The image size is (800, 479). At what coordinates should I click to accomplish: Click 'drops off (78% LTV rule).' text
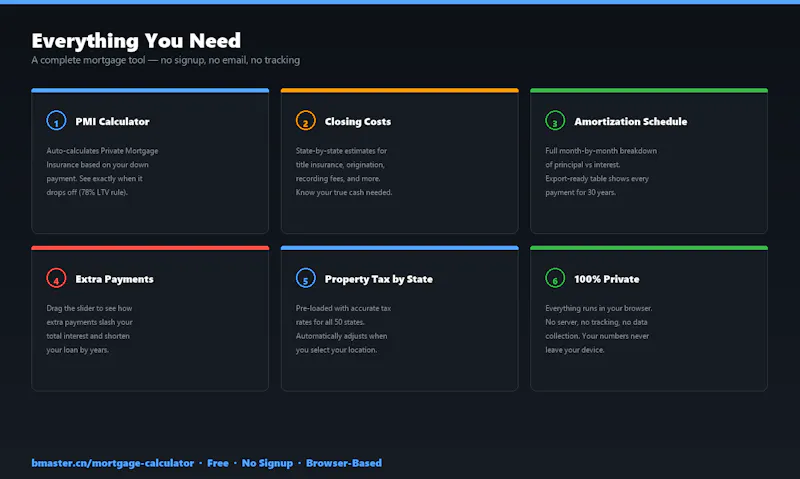pyautogui.click(x=87, y=192)
